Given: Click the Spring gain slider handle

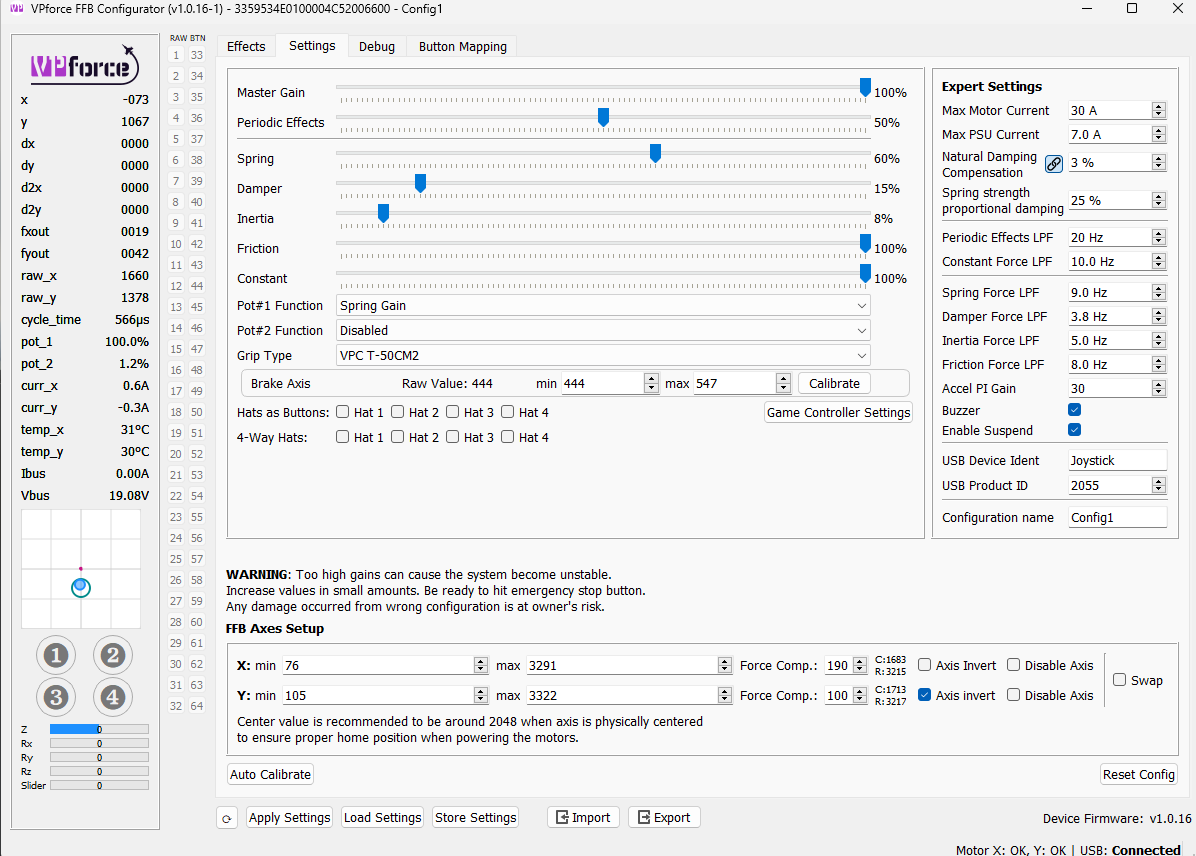Looking at the screenshot, I should click(x=656, y=154).
